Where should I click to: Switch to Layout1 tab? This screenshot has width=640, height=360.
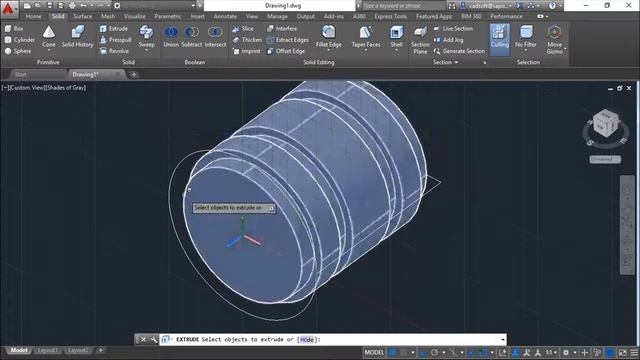pyautogui.click(x=47, y=350)
